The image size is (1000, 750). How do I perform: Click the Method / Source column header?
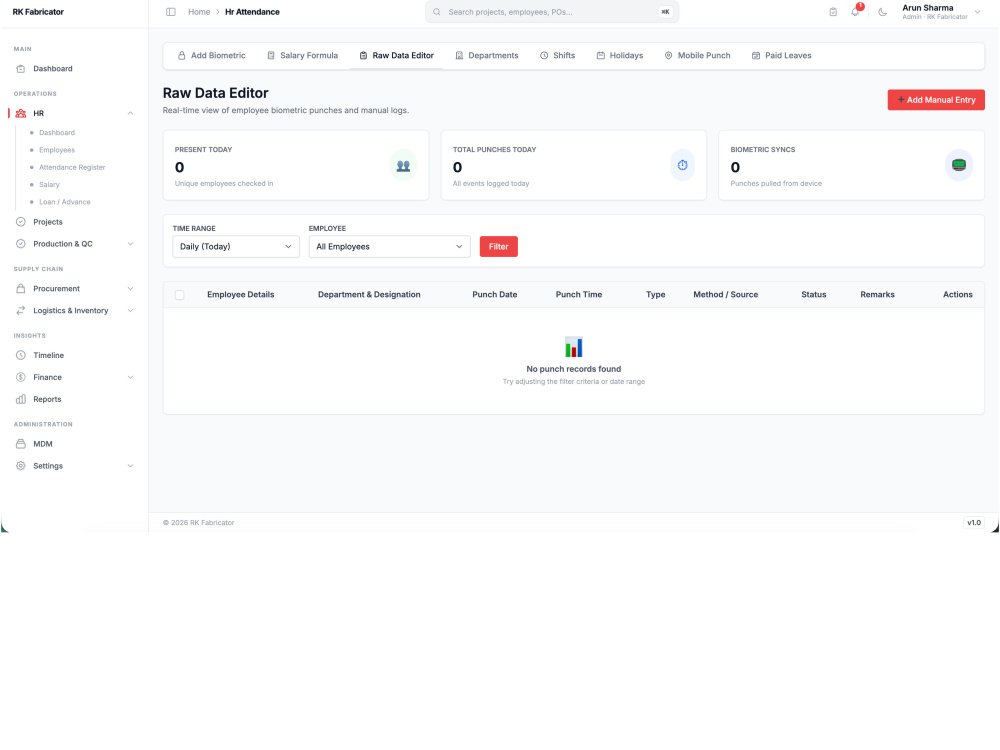[x=725, y=295]
